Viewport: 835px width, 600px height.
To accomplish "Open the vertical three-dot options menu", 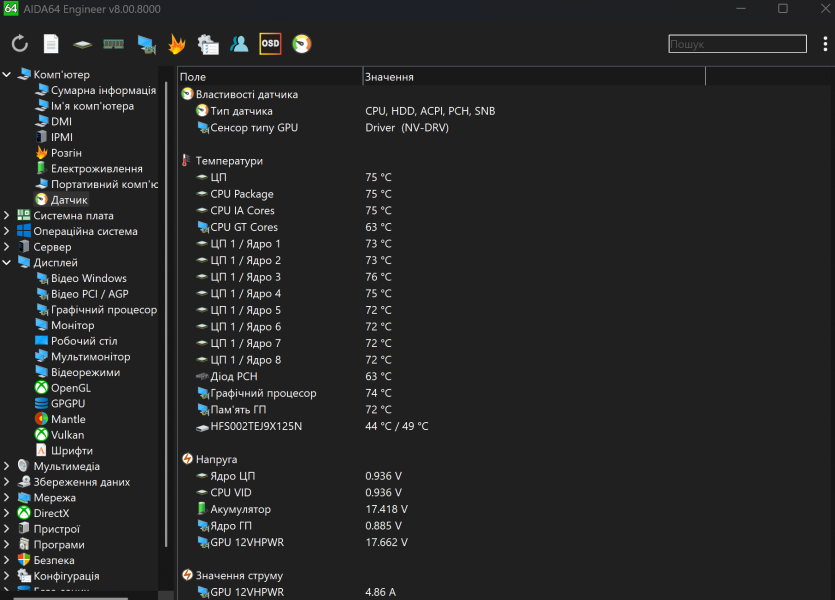I will [825, 44].
